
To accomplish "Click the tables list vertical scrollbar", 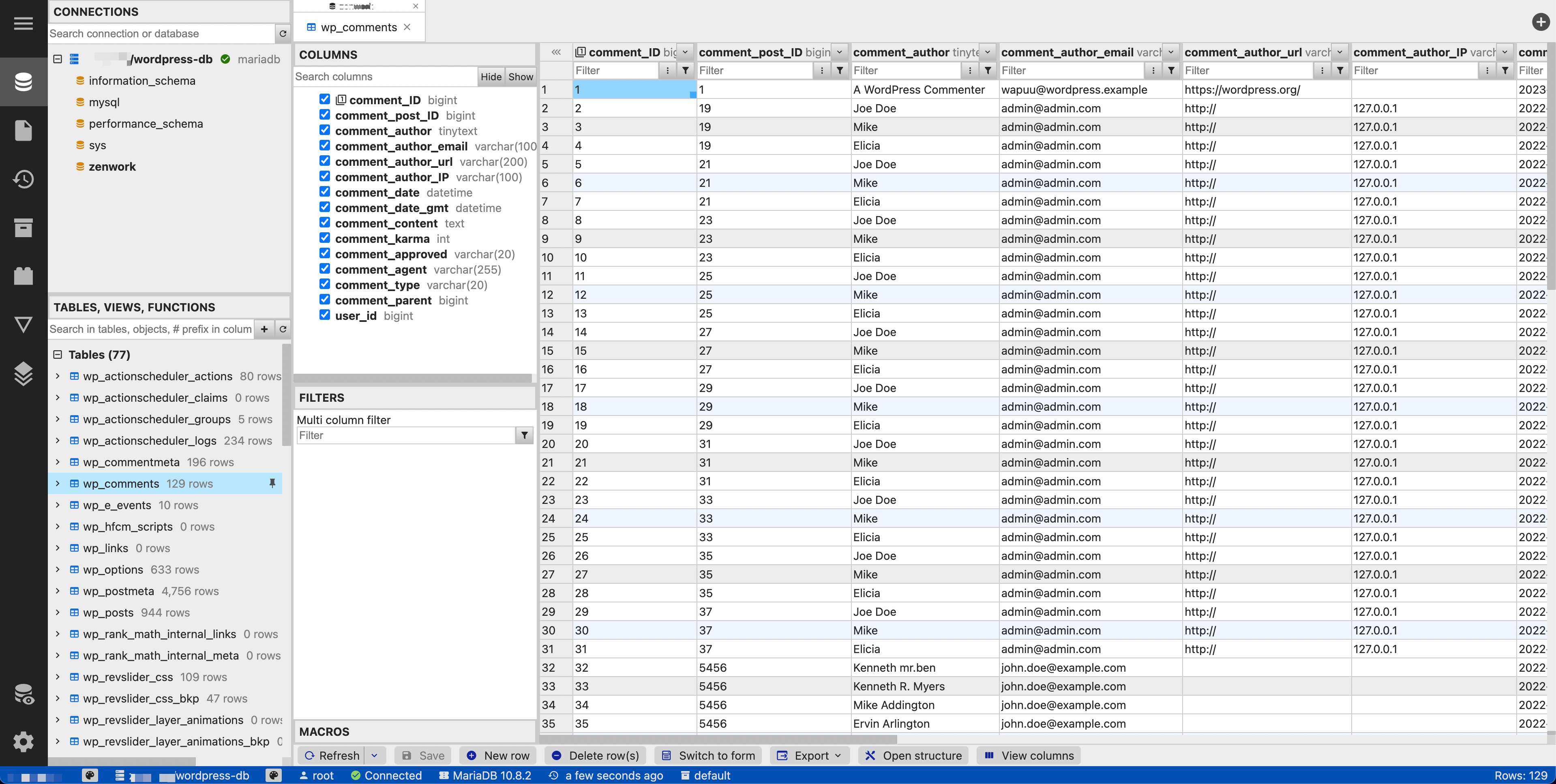I will coord(286,395).
